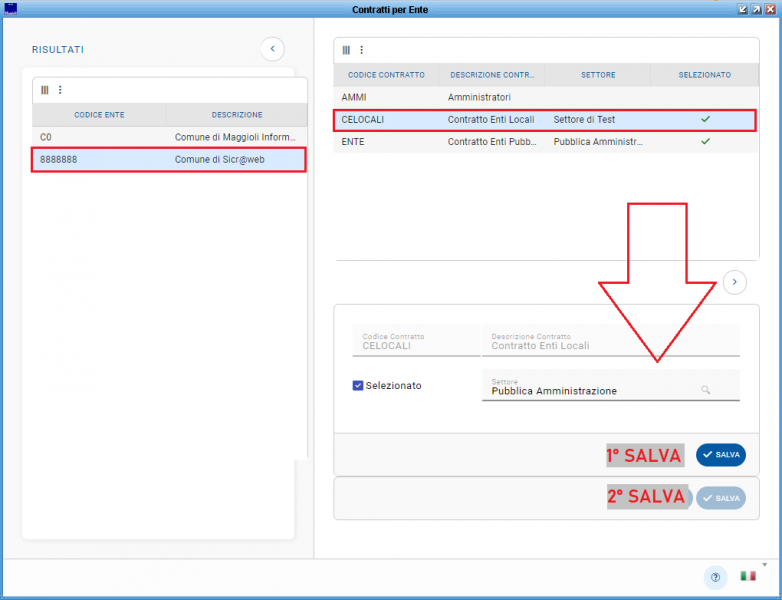This screenshot has height=600, width=782.
Task: Click Comune di Maggioli Inform... cell
Action: tap(235, 137)
